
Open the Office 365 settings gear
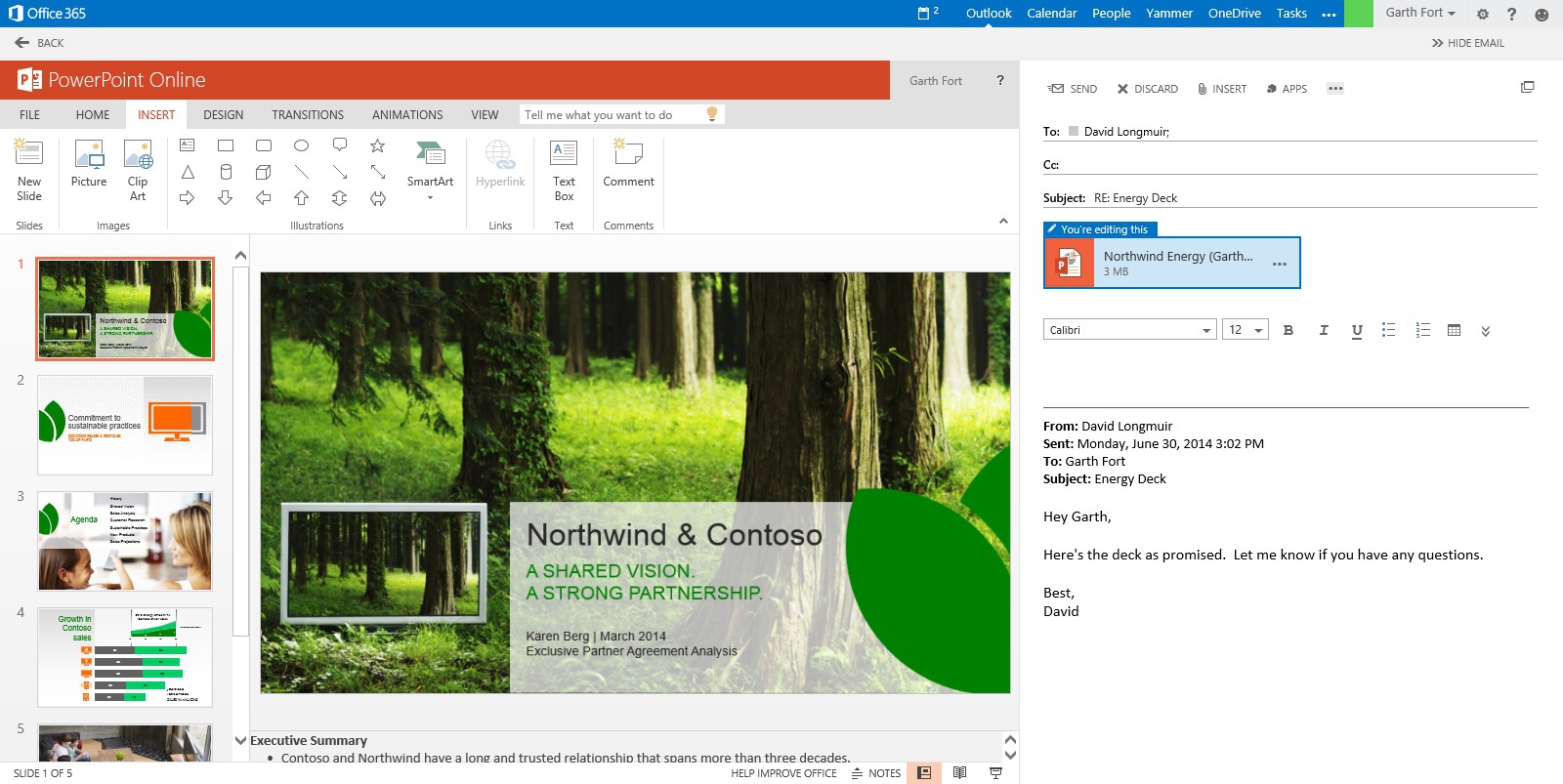[x=1483, y=14]
